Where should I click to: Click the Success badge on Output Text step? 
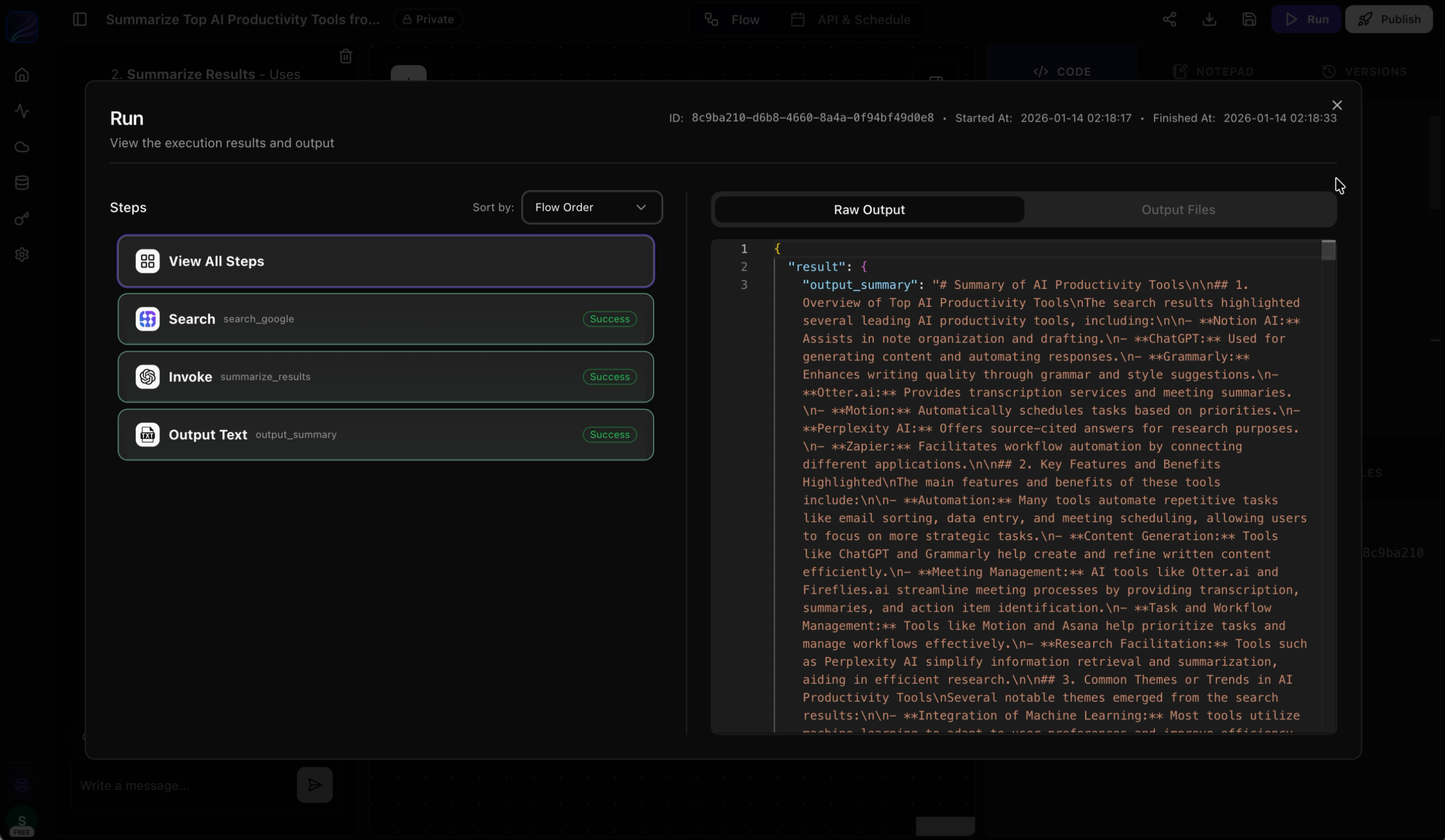[x=610, y=434]
